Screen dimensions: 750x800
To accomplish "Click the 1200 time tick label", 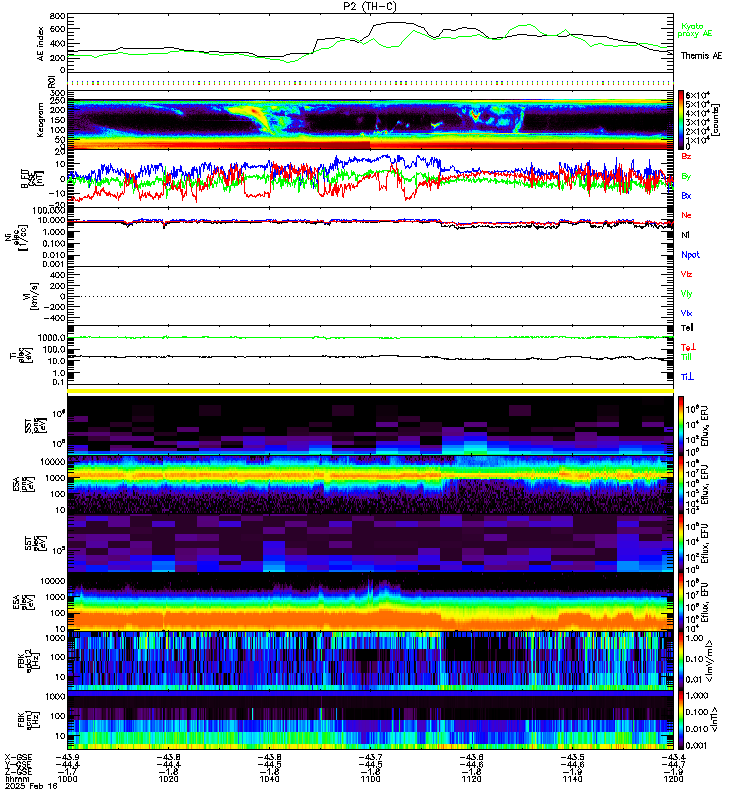I will click(x=673, y=779).
